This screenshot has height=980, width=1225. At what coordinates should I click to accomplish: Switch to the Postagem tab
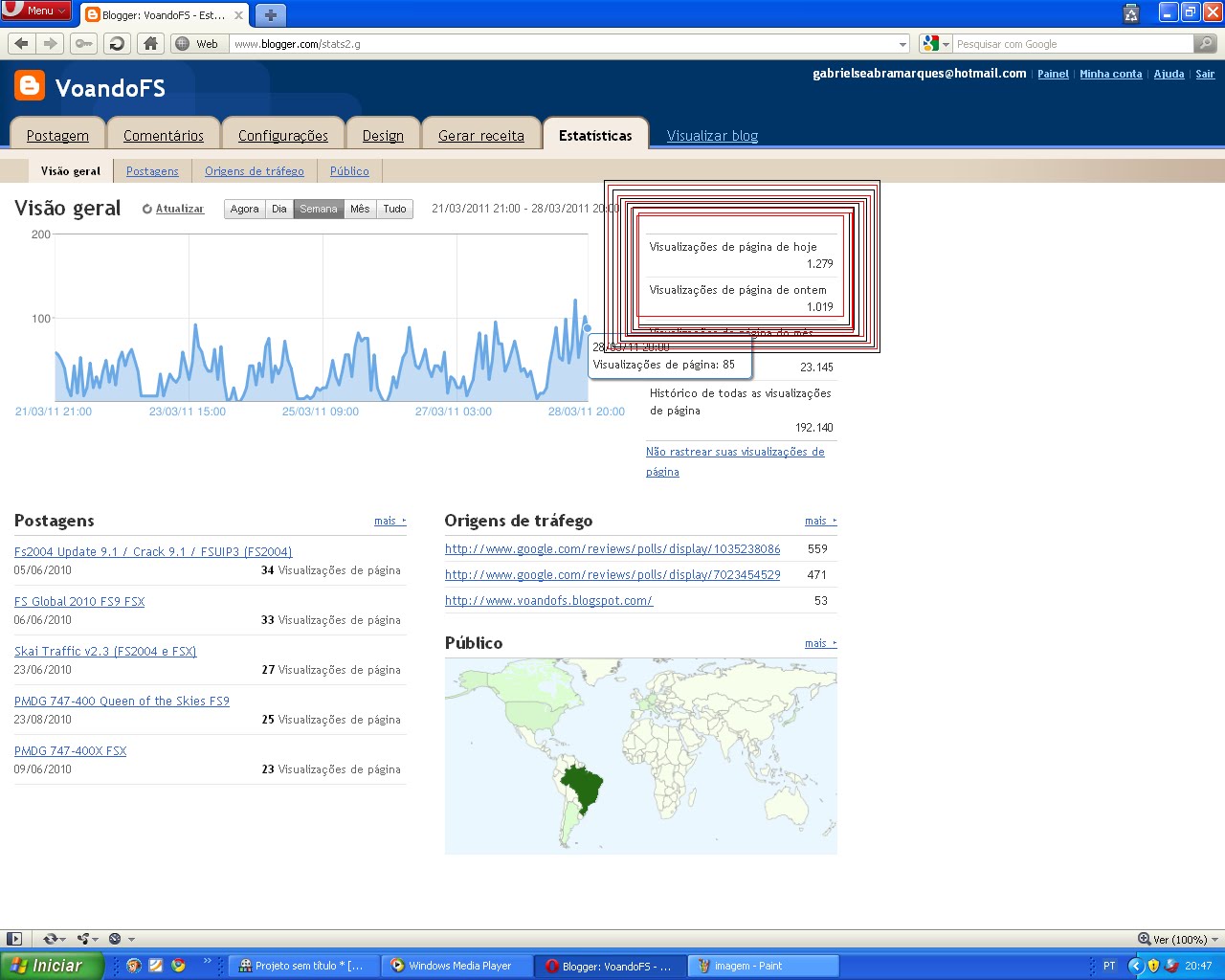click(57, 135)
